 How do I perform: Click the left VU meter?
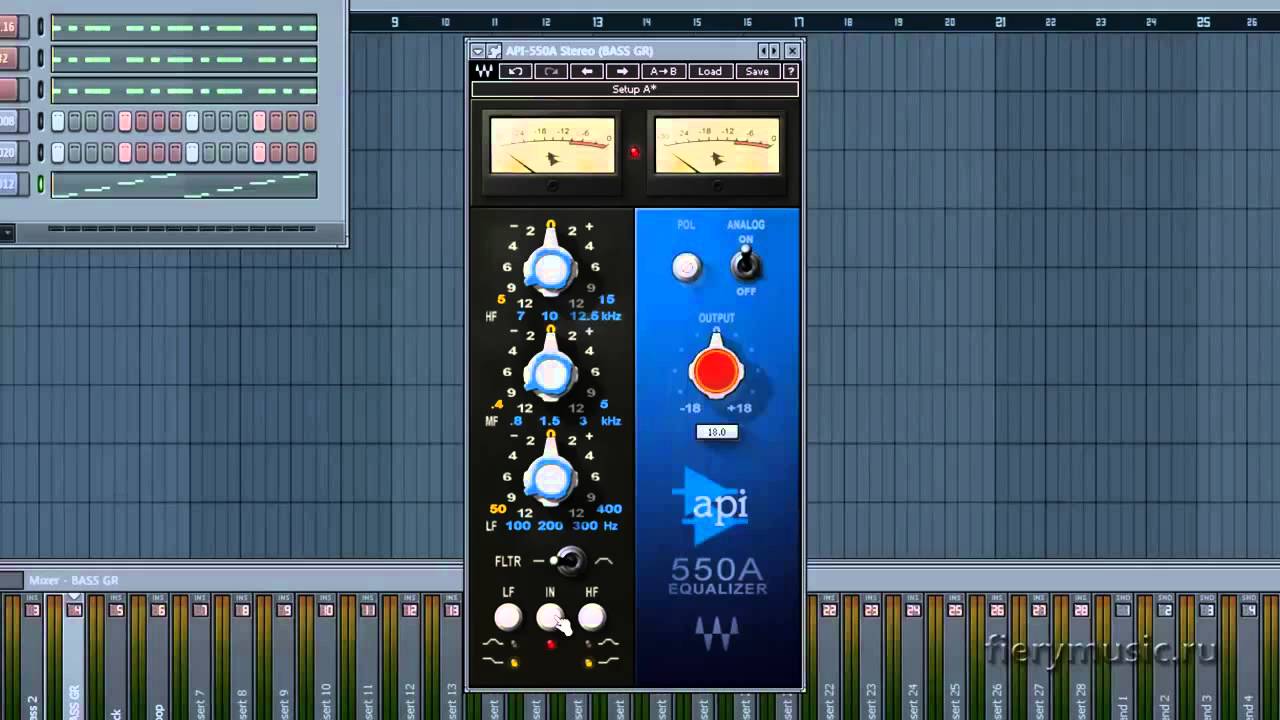click(552, 146)
